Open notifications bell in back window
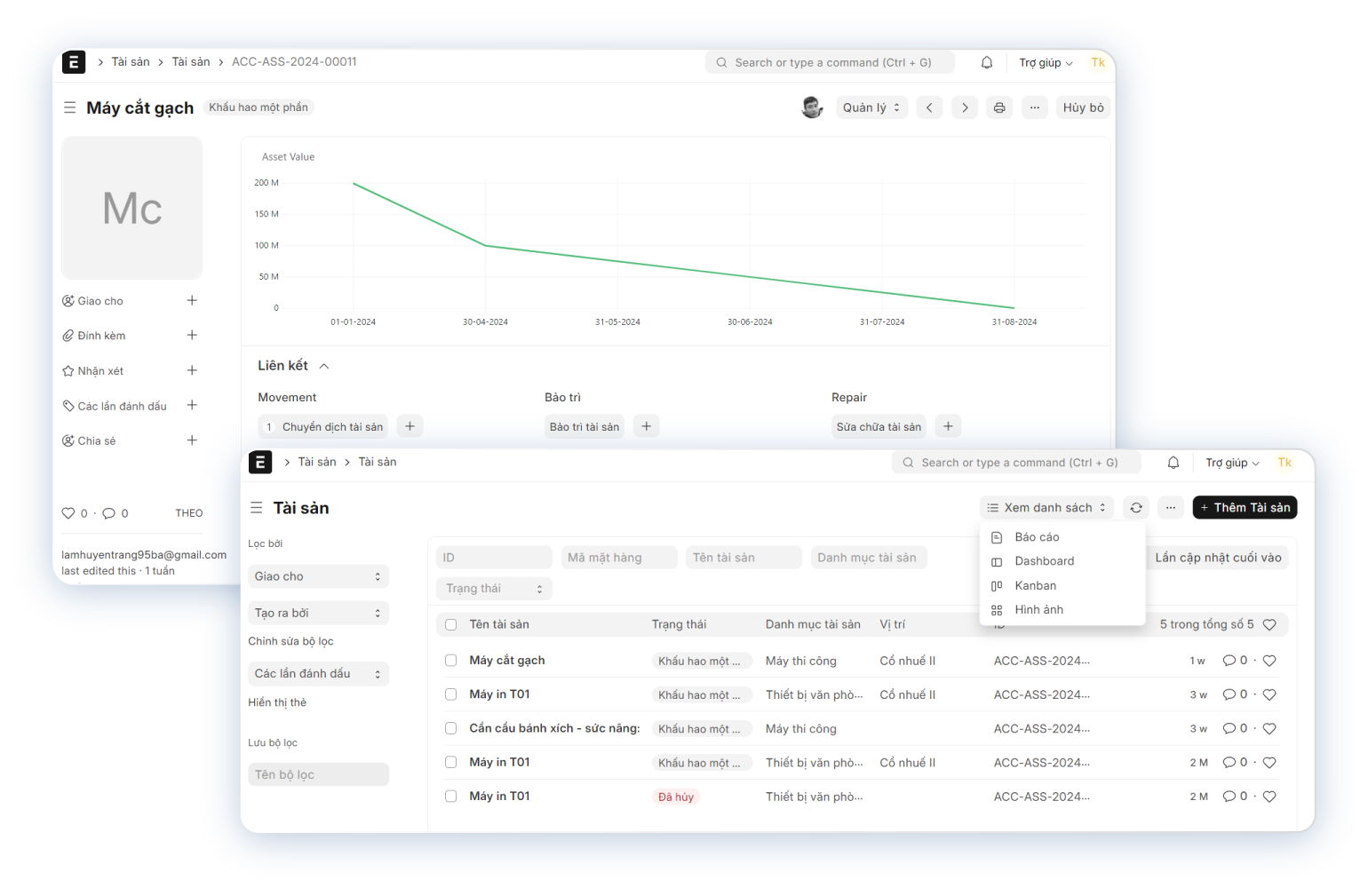The height and width of the screenshot is (896, 1368). 987,62
